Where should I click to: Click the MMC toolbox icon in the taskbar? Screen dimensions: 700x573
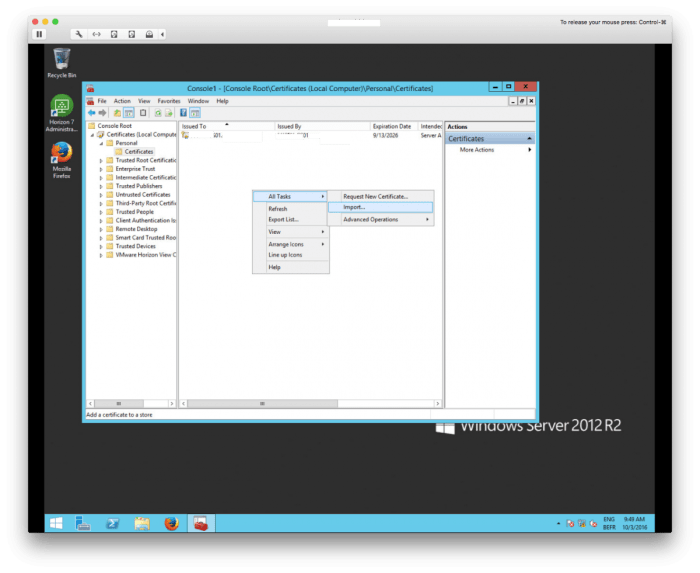tap(201, 523)
